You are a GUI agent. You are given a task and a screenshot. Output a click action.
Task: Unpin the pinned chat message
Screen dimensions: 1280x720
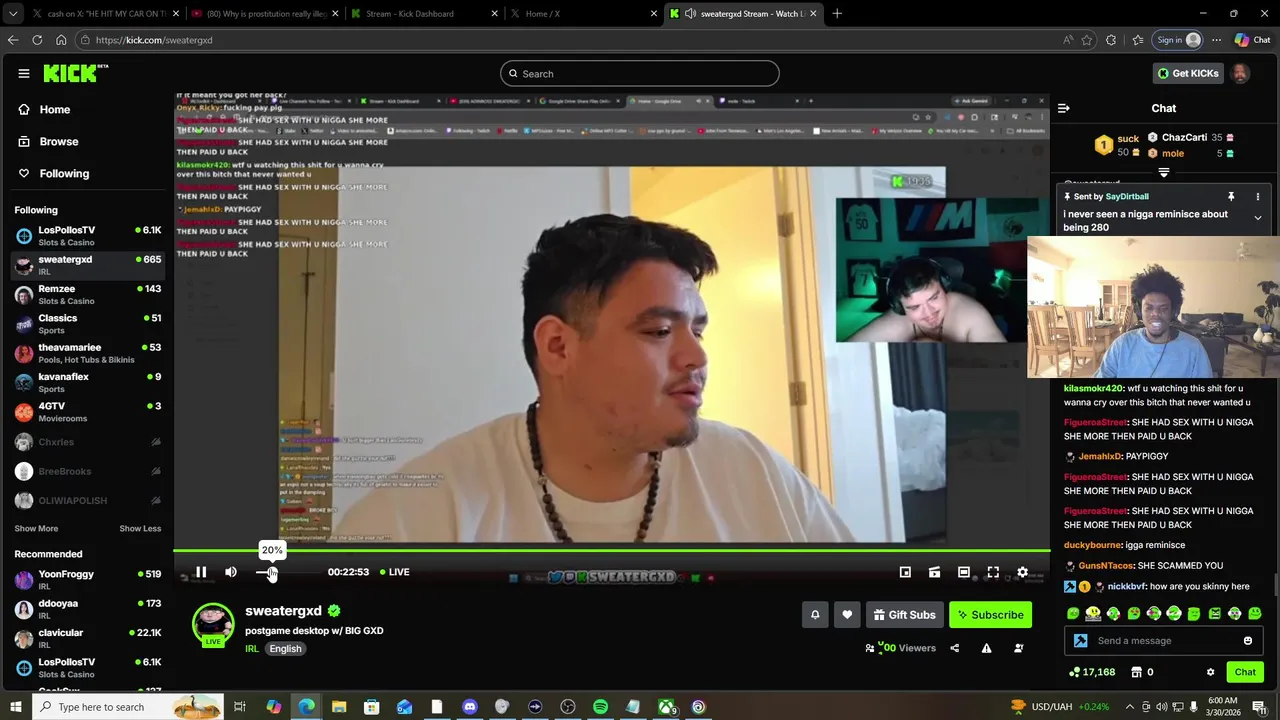pyautogui.click(x=1231, y=197)
